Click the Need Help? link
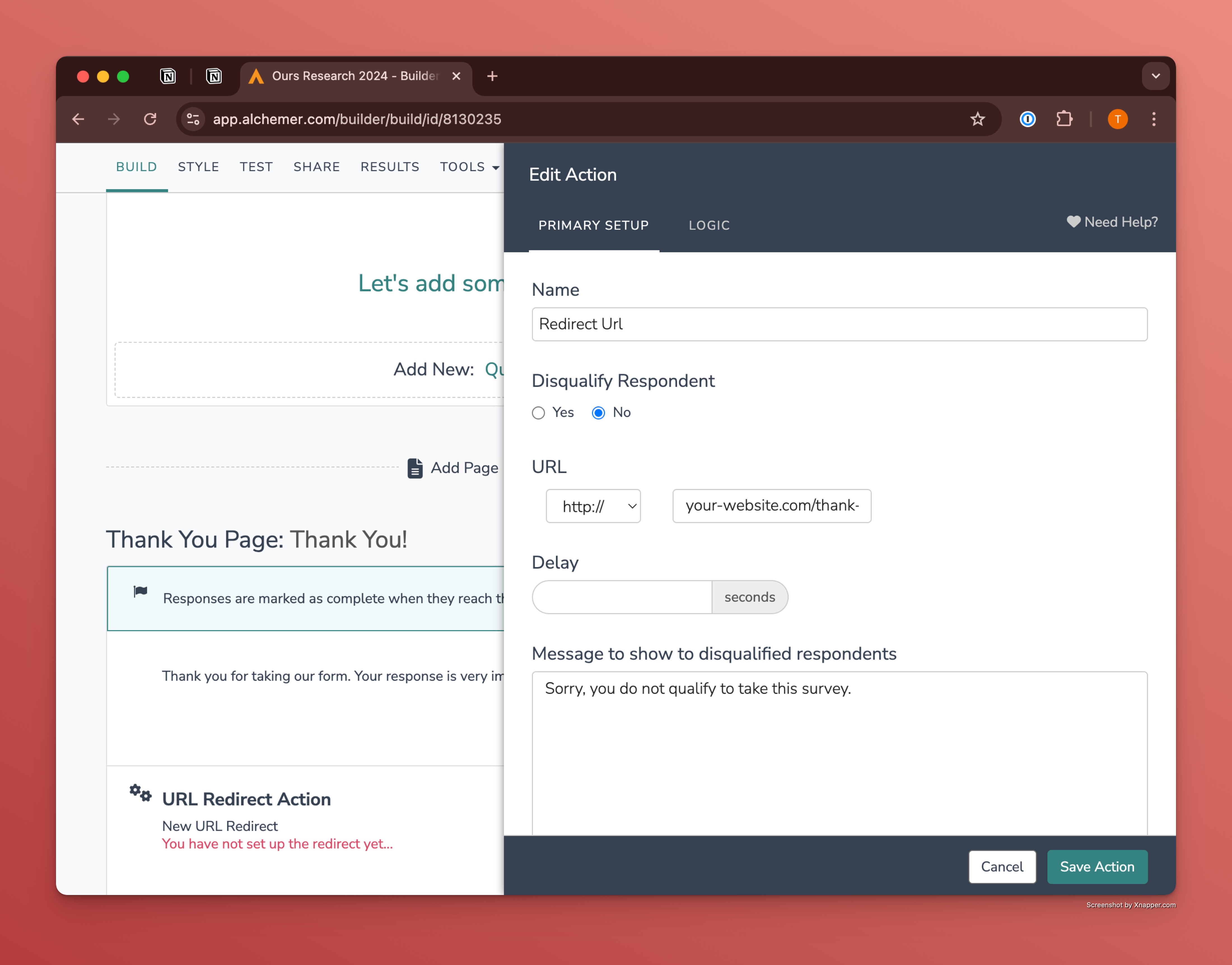 point(1112,222)
